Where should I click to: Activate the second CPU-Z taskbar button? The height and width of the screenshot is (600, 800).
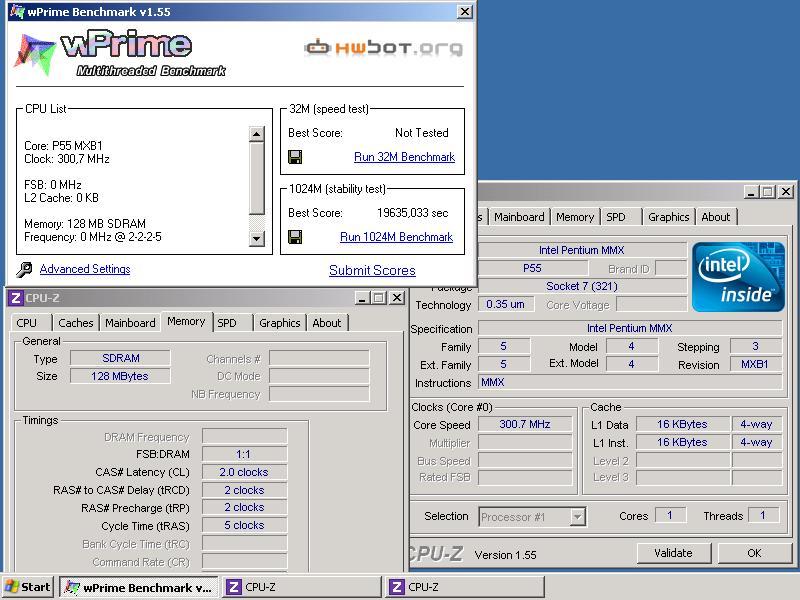pyautogui.click(x=465, y=587)
